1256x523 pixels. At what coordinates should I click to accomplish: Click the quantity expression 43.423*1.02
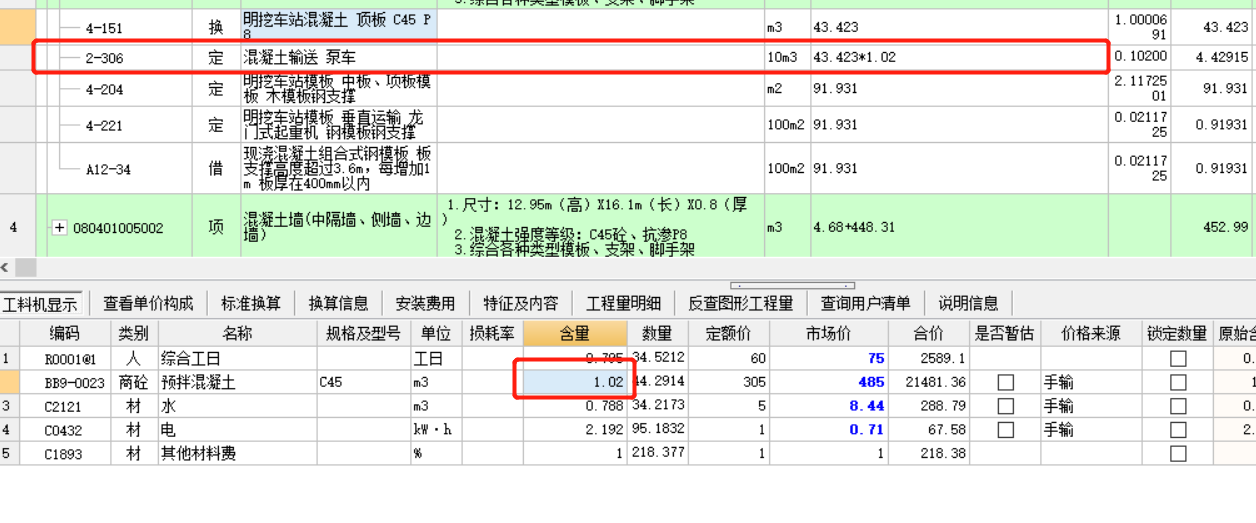click(x=855, y=58)
